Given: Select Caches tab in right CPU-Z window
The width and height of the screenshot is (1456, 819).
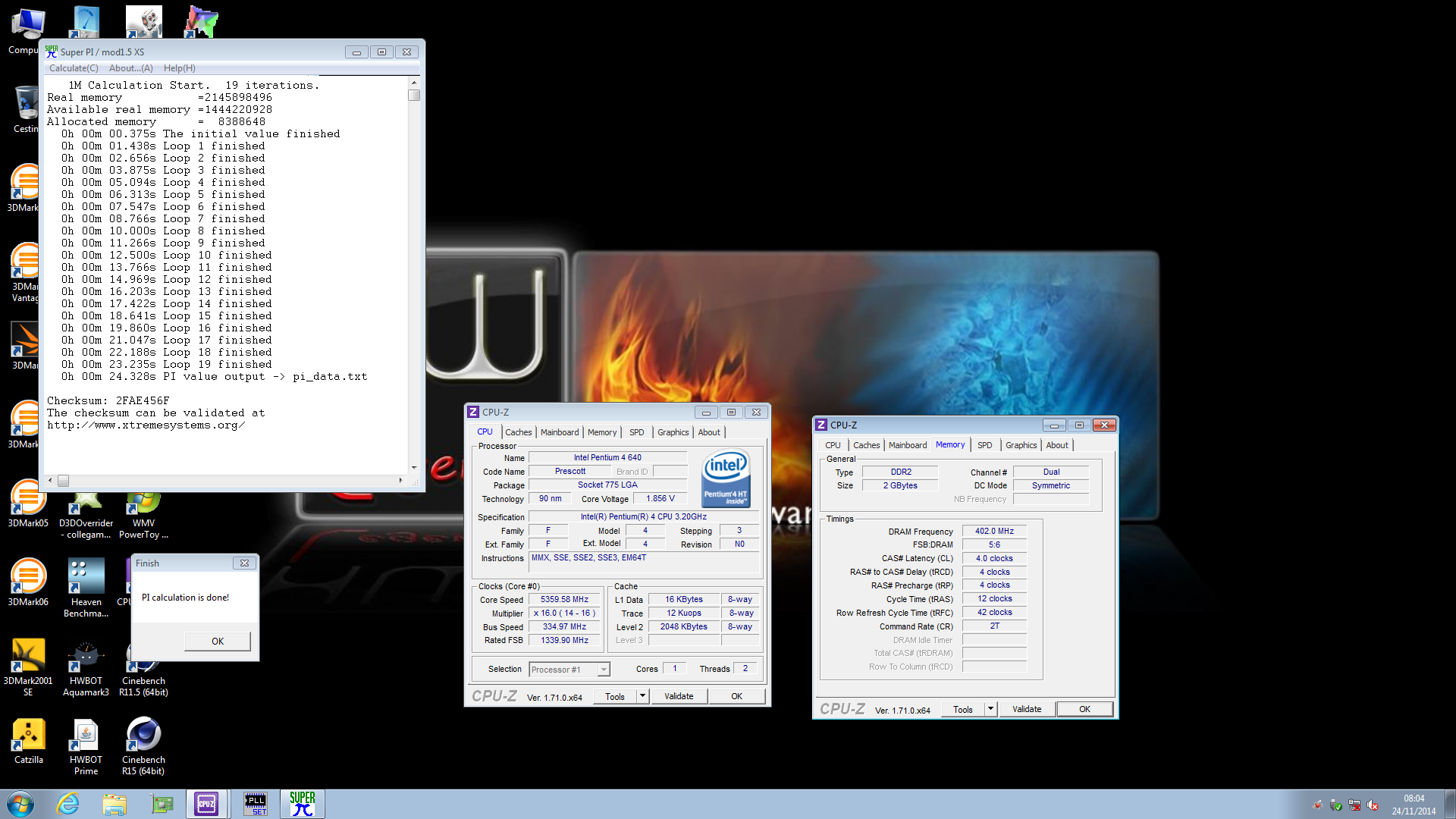Looking at the screenshot, I should (x=867, y=445).
